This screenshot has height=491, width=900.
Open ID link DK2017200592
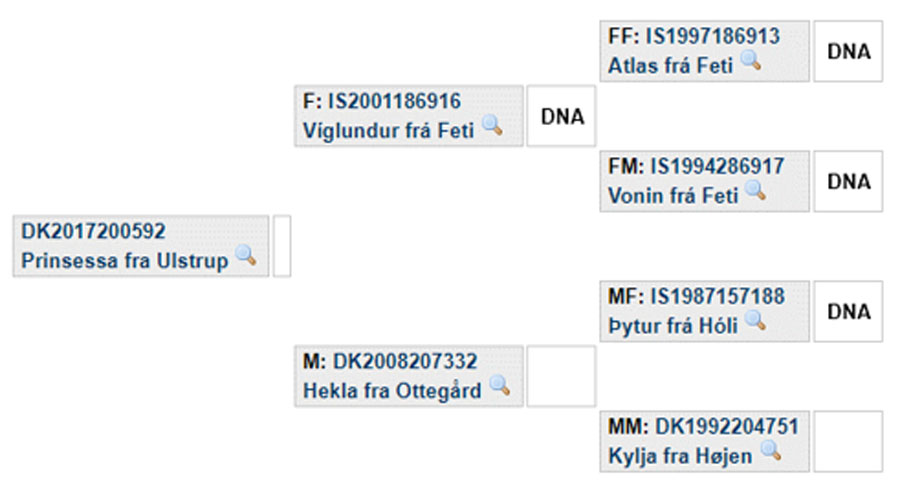pos(94,231)
